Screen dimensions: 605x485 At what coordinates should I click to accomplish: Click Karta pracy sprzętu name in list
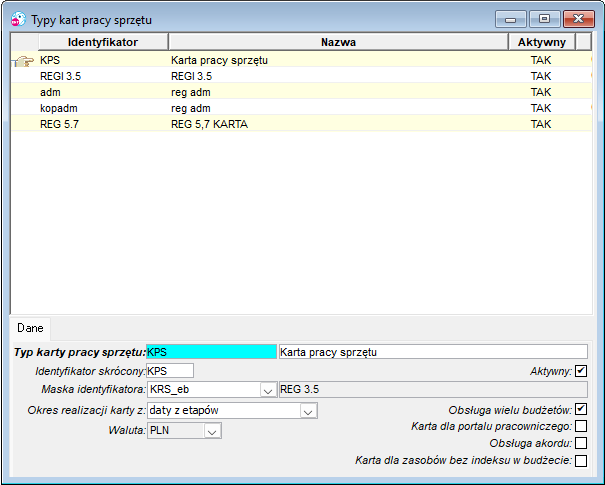pos(219,60)
